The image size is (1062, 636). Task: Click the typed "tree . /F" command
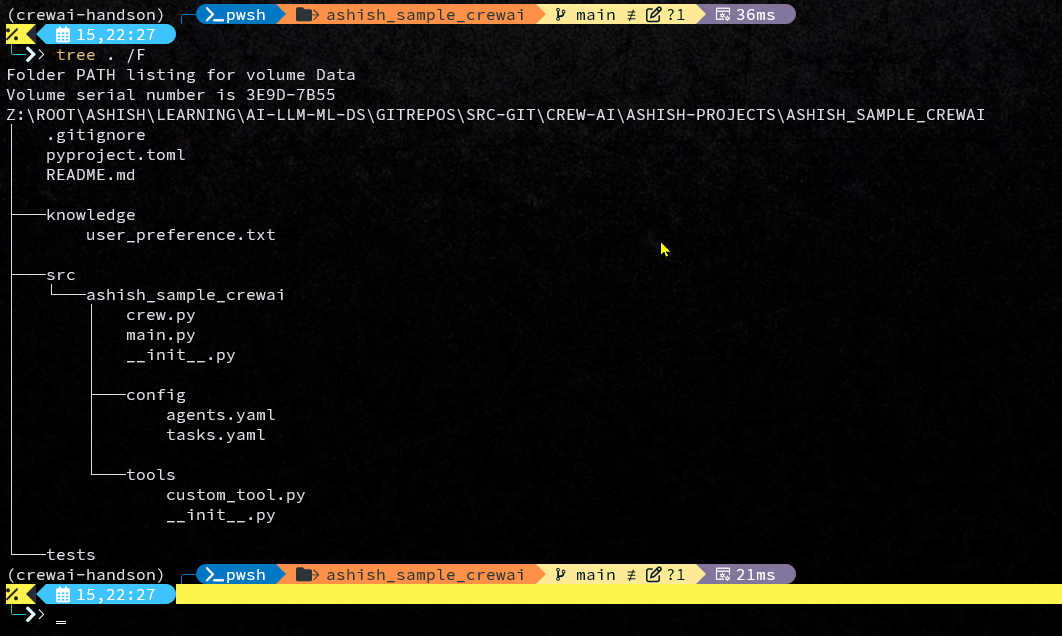point(100,55)
